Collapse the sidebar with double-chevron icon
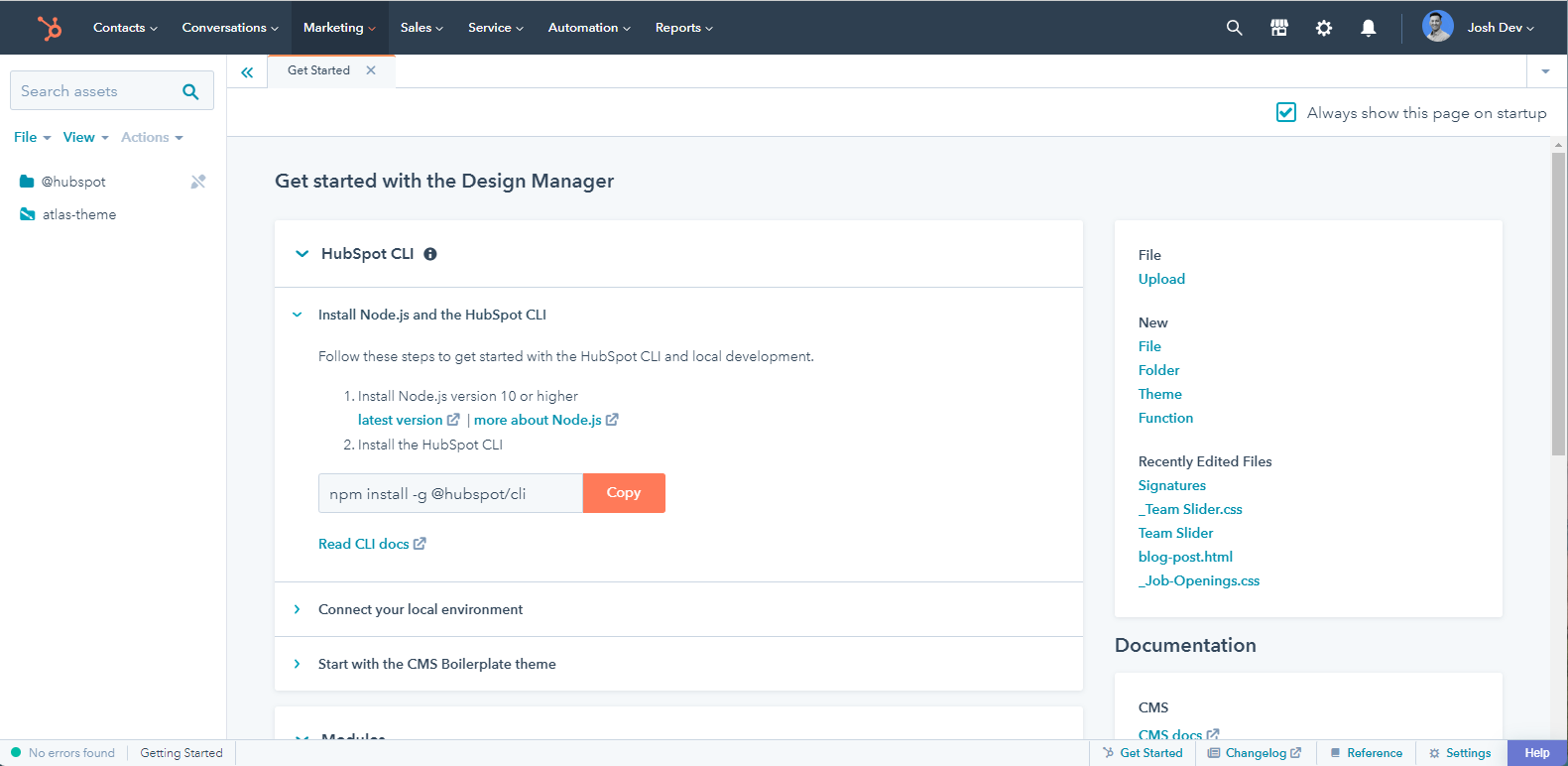Screen dimensions: 1568x766 pyautogui.click(x=247, y=71)
